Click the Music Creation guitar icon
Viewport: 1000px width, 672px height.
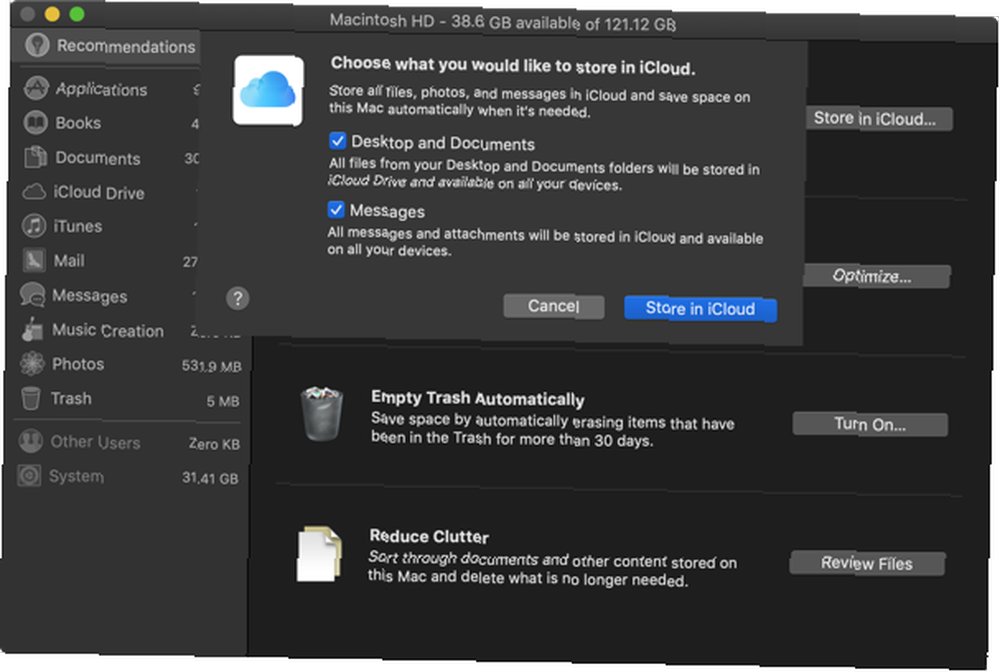point(32,329)
